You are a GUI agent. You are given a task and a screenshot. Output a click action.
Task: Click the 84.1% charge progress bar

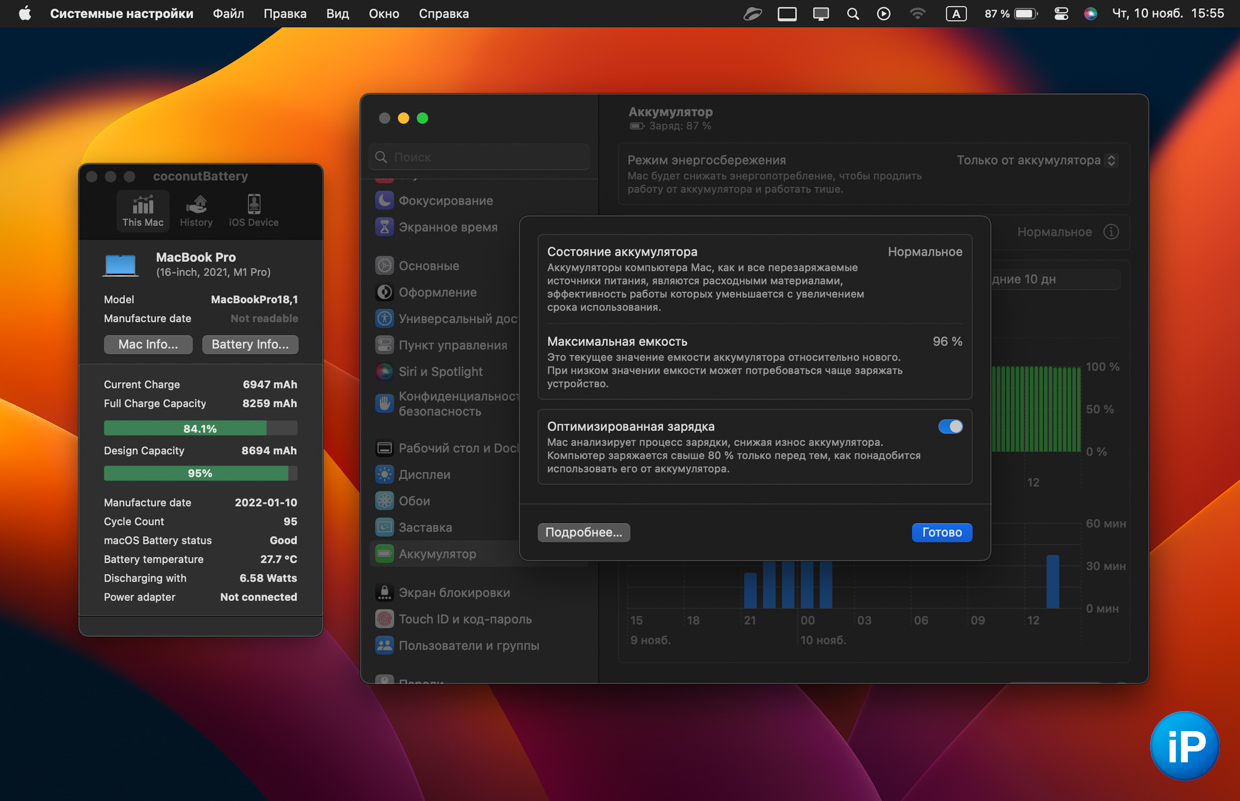[200, 428]
